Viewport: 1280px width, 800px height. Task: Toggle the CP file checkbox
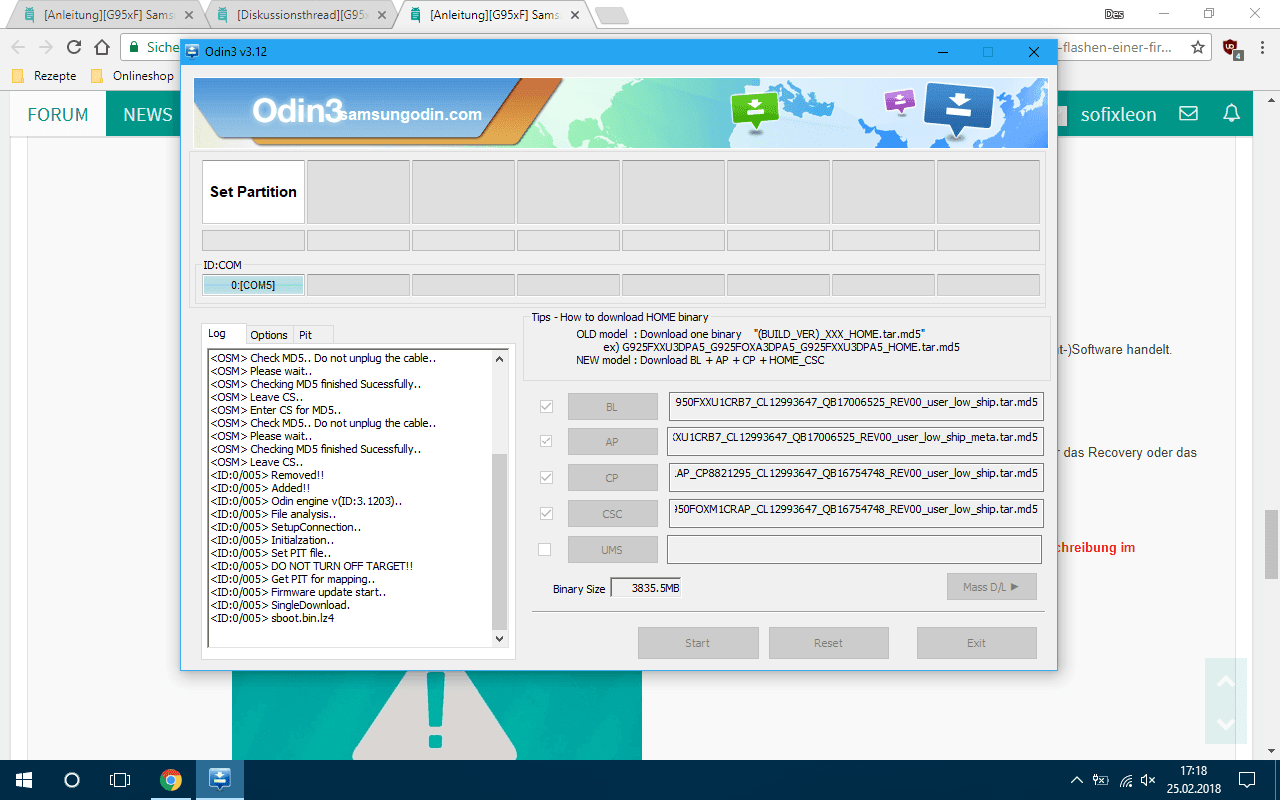click(x=546, y=477)
